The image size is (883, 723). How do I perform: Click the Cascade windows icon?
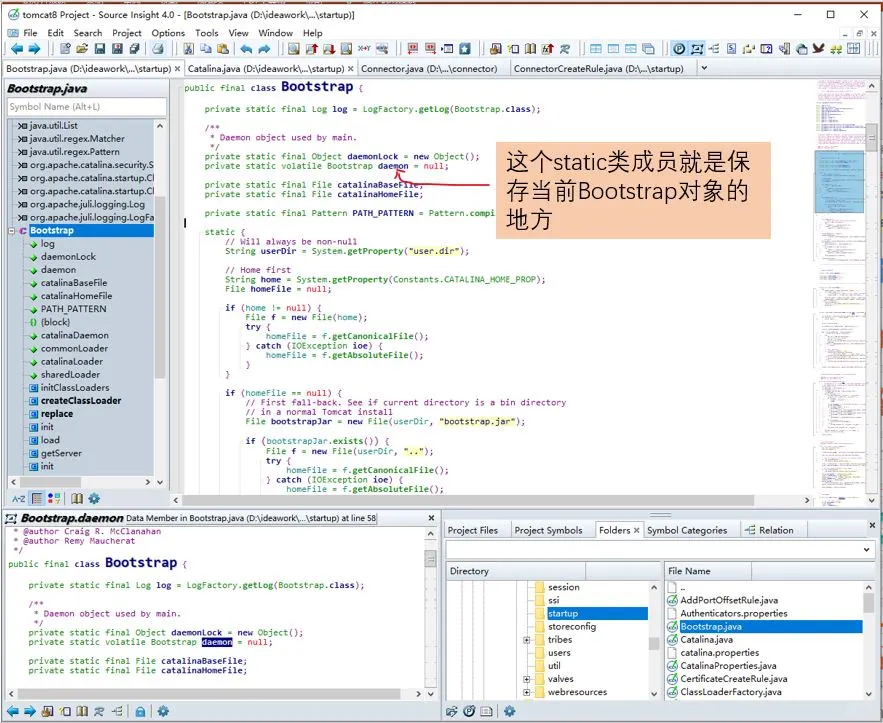point(648,49)
